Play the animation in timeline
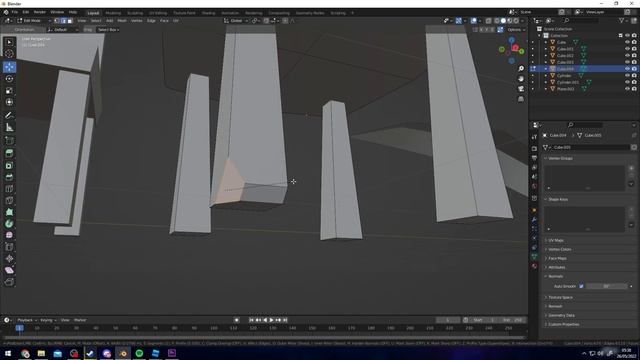The width and height of the screenshot is (640, 360). click(271, 320)
